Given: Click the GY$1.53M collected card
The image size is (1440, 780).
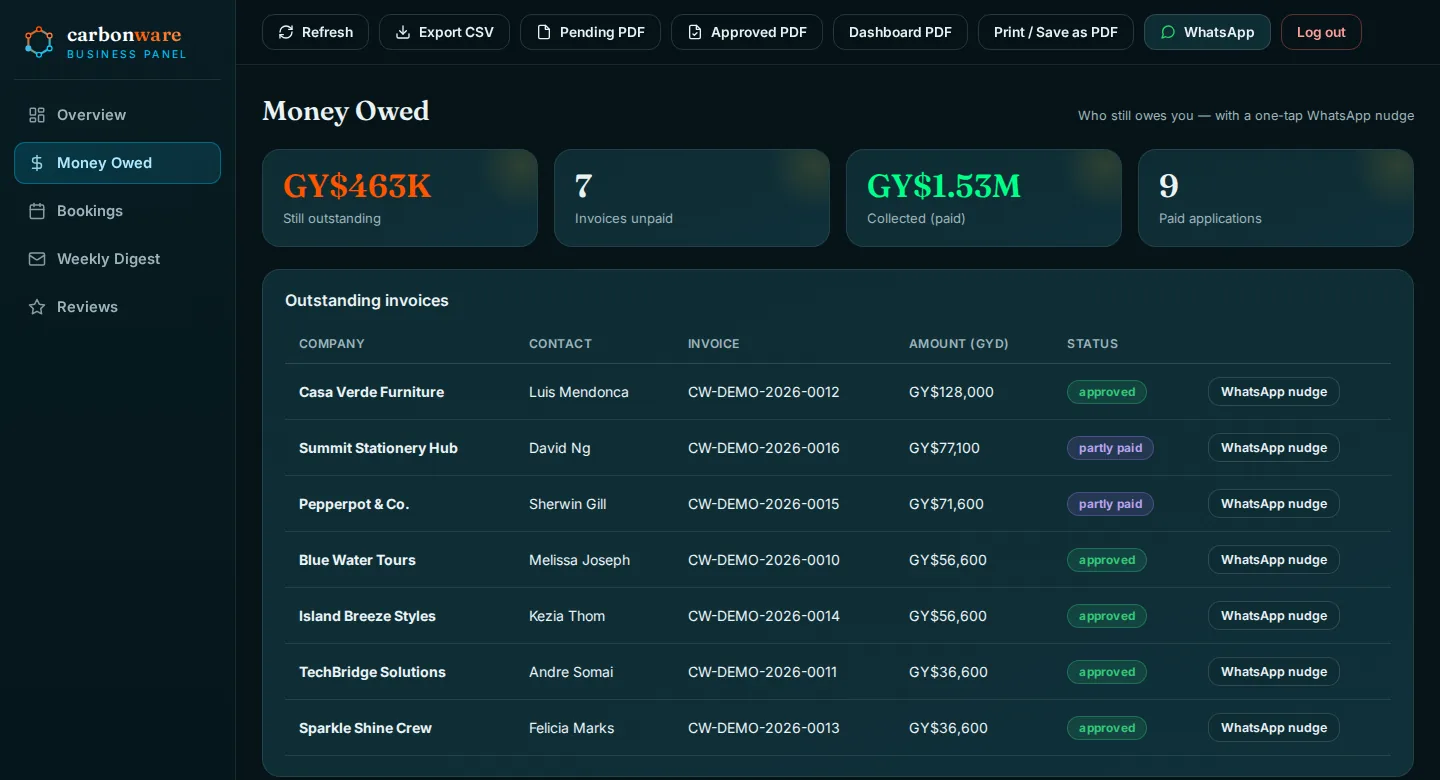Looking at the screenshot, I should click(x=984, y=198).
